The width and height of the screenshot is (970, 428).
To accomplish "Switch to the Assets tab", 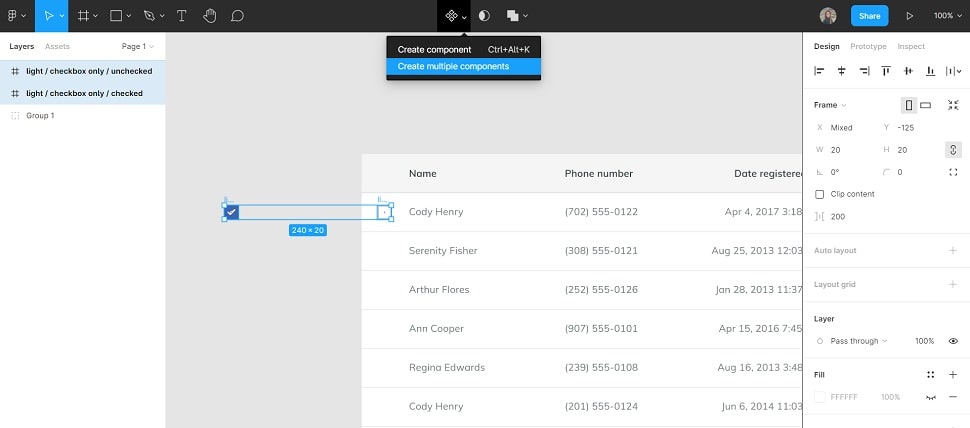I will [57, 46].
